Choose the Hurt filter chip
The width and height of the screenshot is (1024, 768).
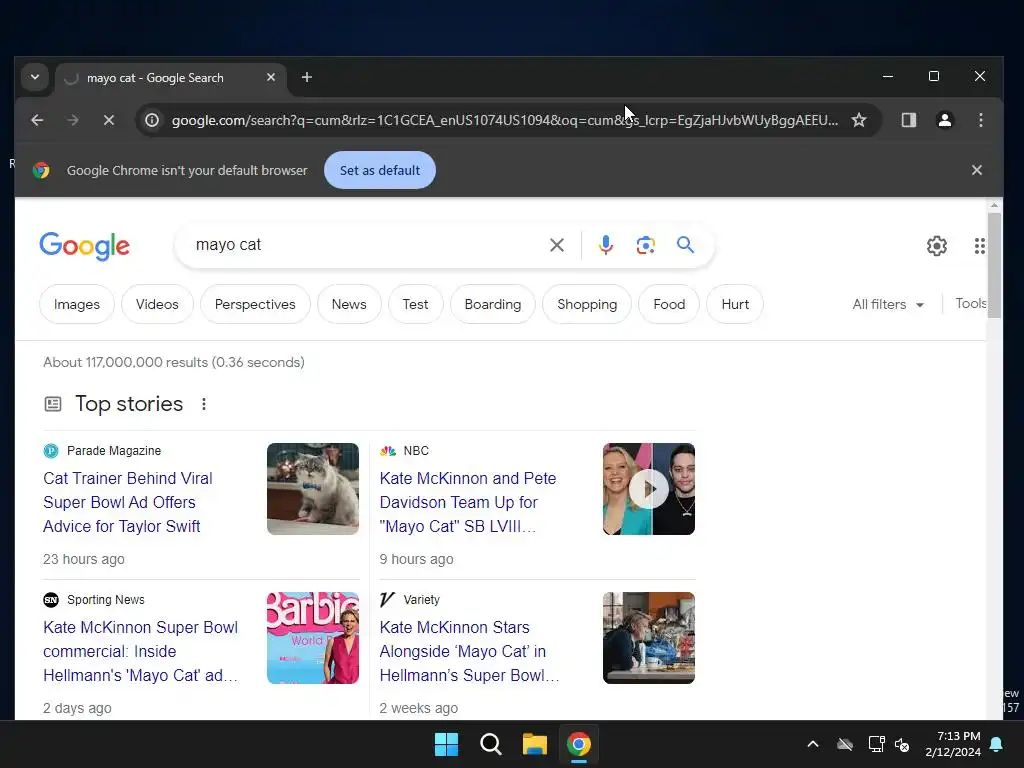pos(735,304)
